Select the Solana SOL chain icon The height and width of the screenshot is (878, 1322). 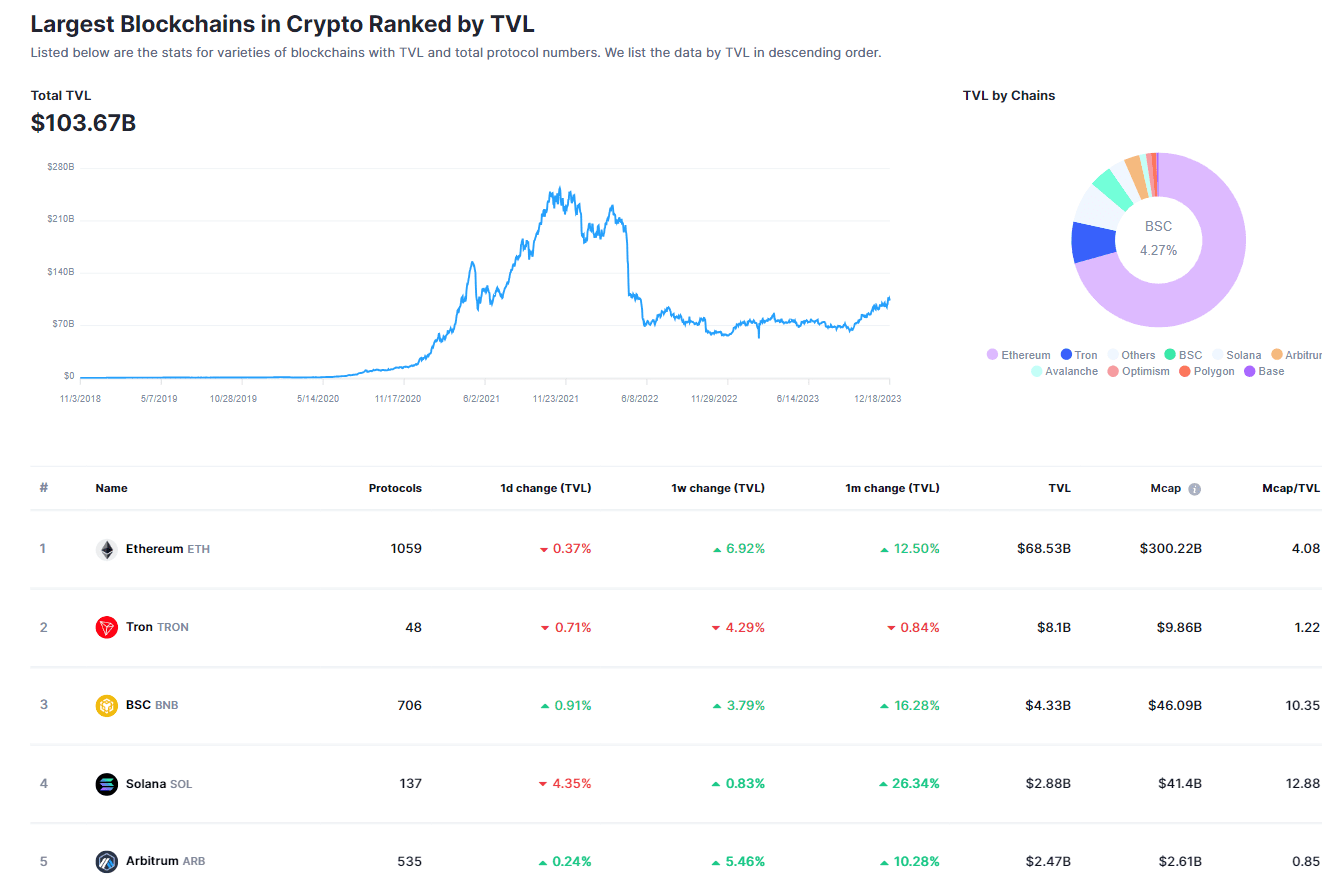coord(107,783)
